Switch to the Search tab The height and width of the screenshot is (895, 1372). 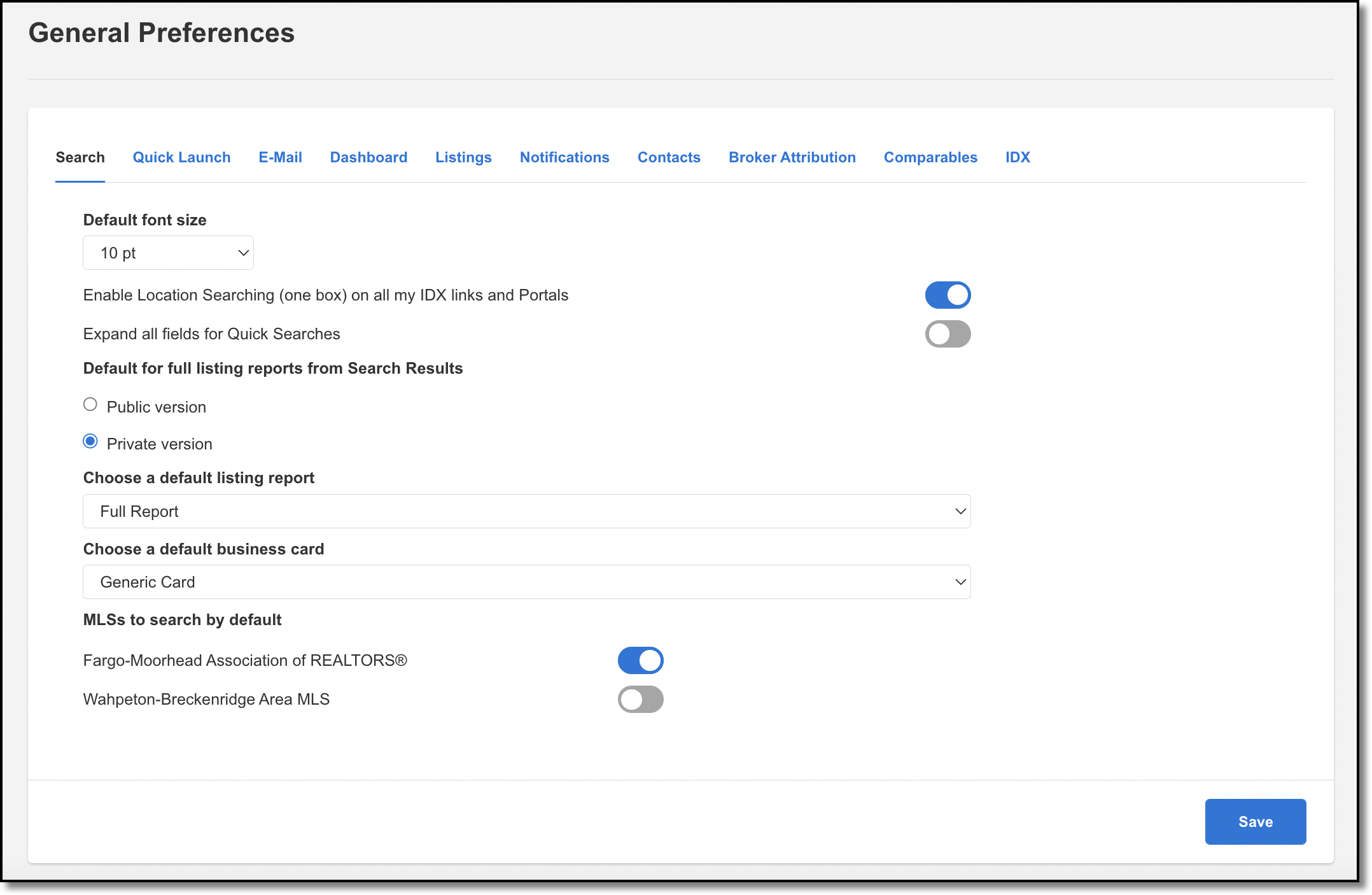[80, 157]
